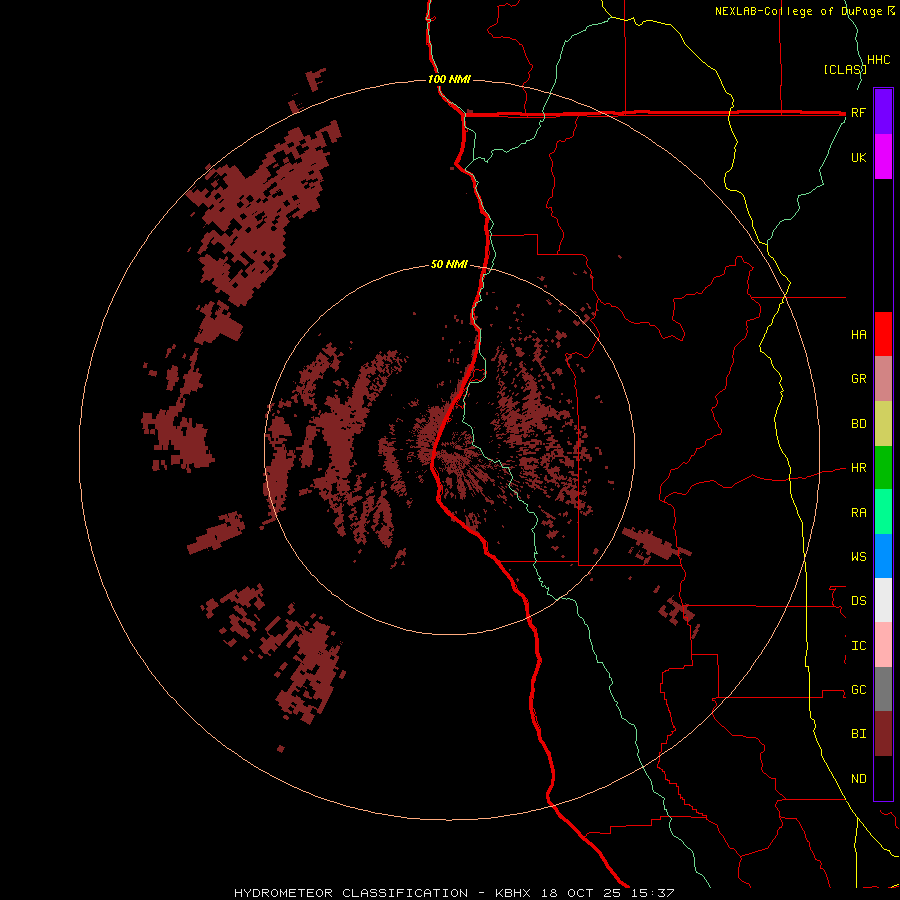Viewport: 900px width, 900px height.
Task: Click the GC legend label
Action: (x=859, y=690)
